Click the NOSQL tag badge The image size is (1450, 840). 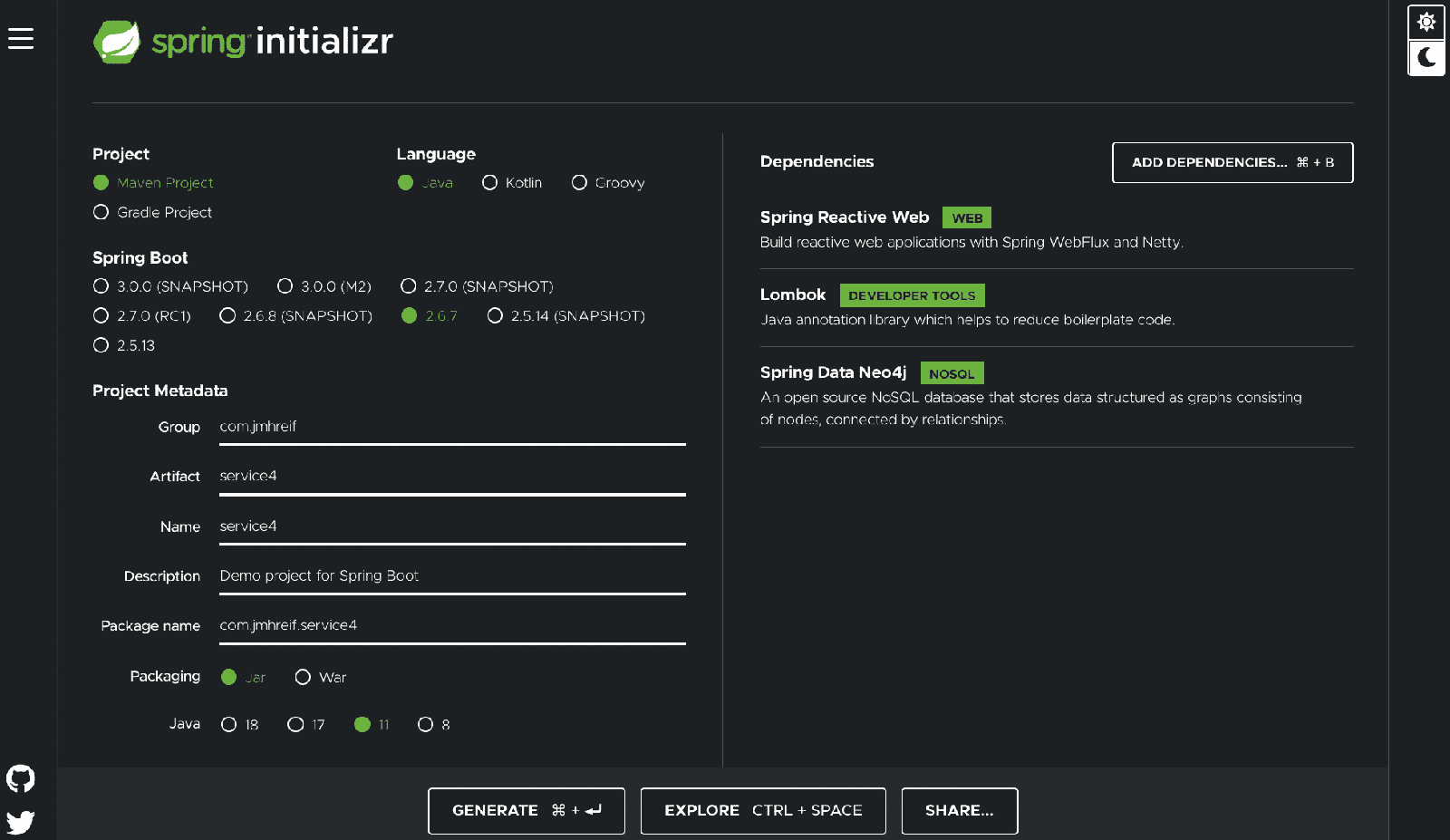tap(952, 373)
